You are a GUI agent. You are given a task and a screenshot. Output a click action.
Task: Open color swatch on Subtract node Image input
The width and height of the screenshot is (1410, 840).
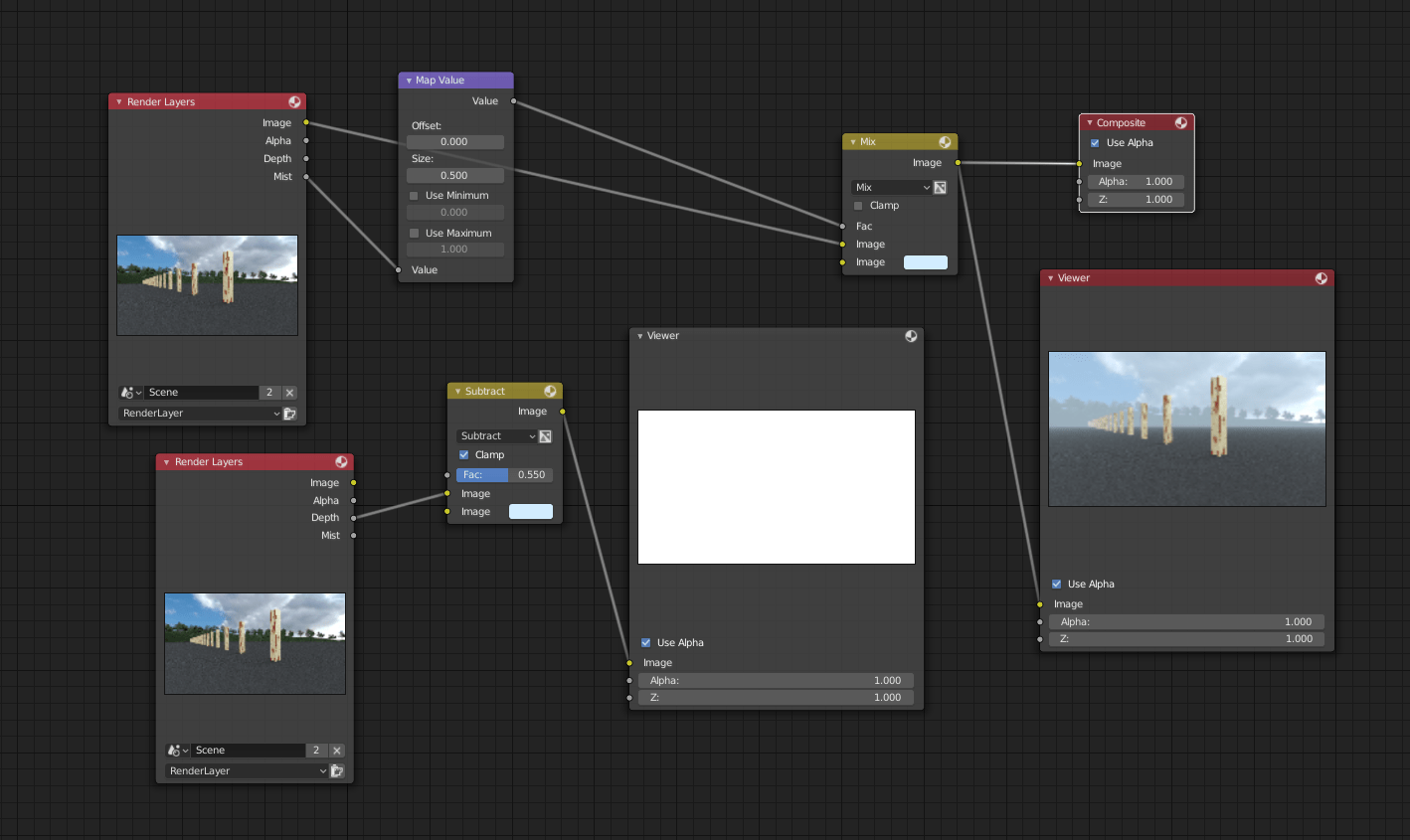pos(531,512)
